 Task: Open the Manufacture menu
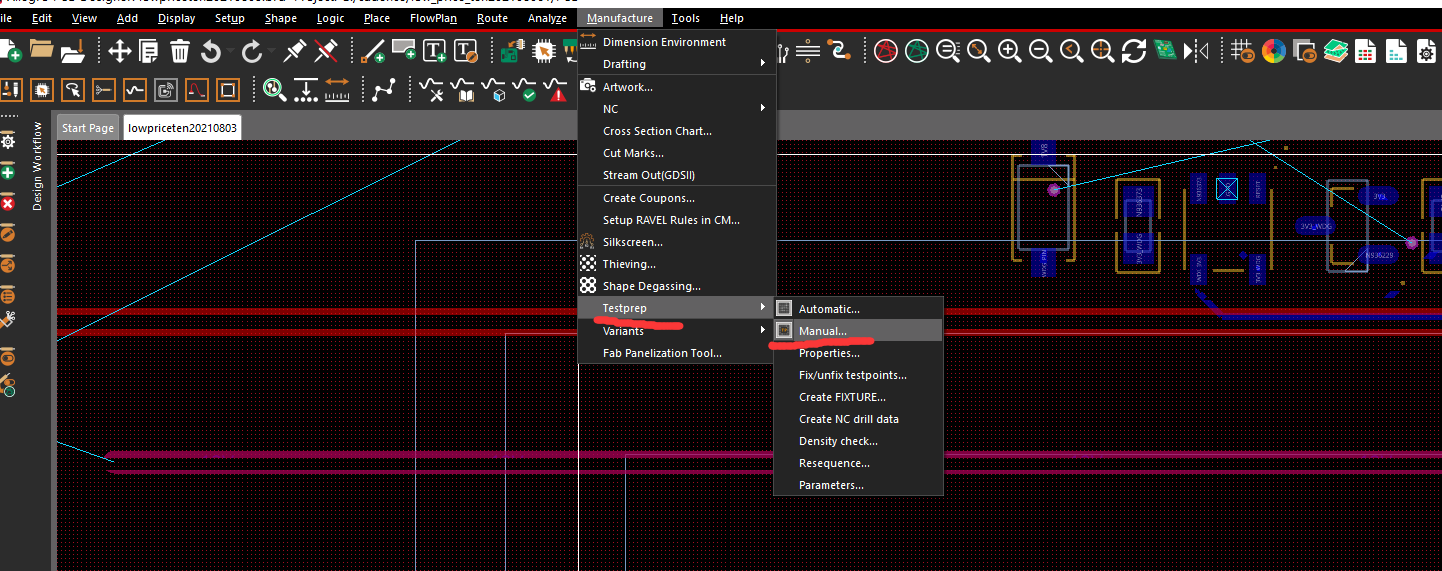point(620,18)
